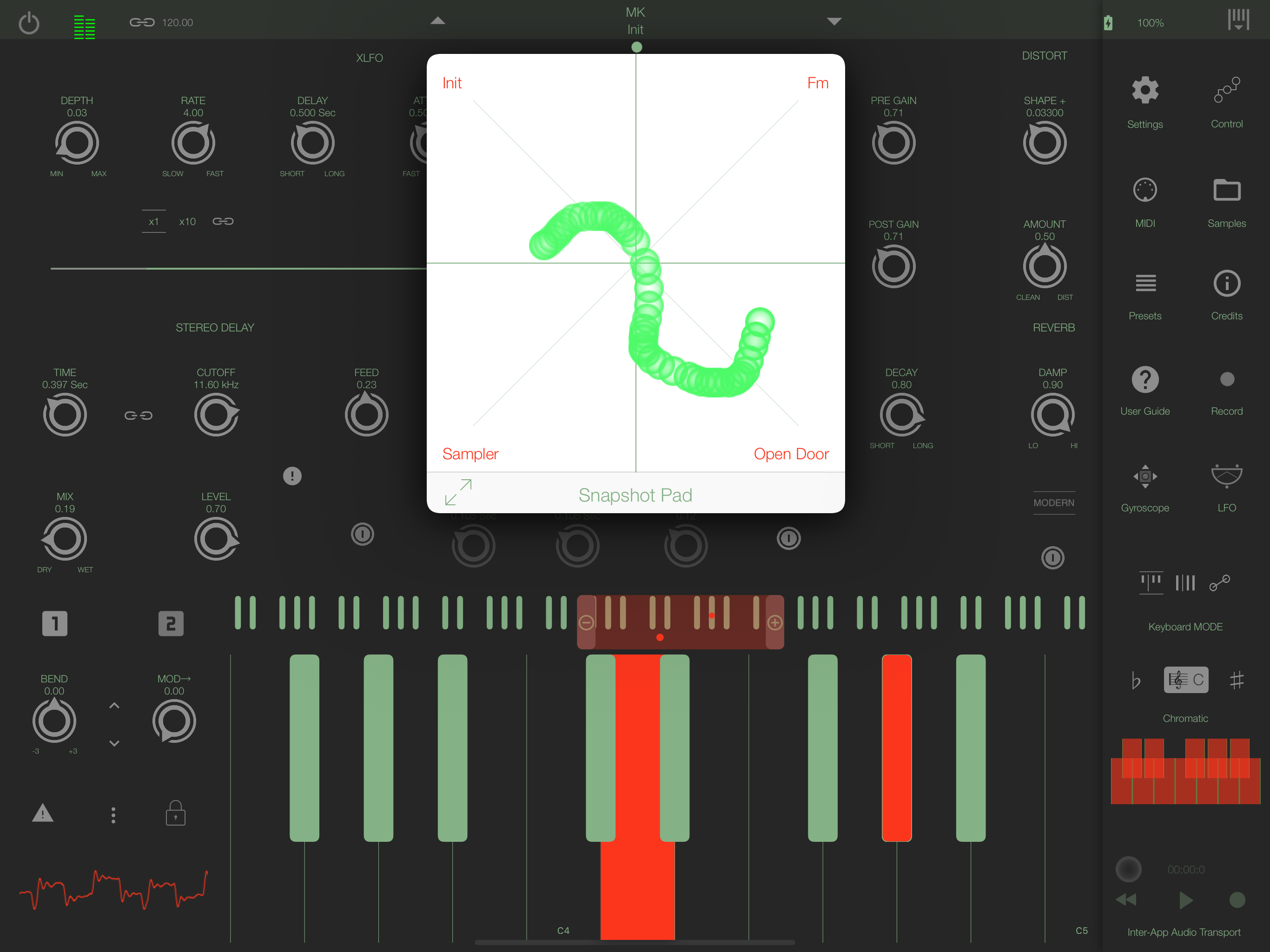Toggle the keyboard lock icon
The height and width of the screenshot is (952, 1270).
(175, 813)
